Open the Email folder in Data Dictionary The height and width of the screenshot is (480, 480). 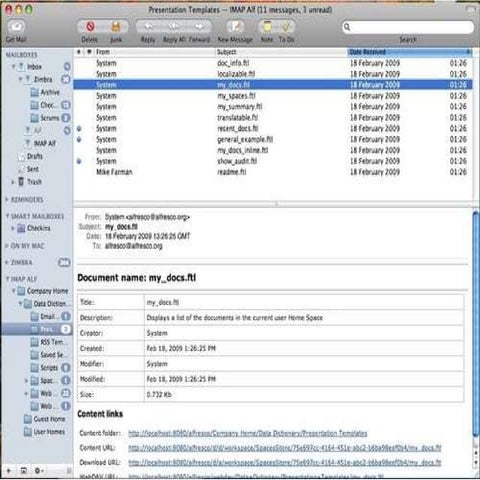click(47, 316)
